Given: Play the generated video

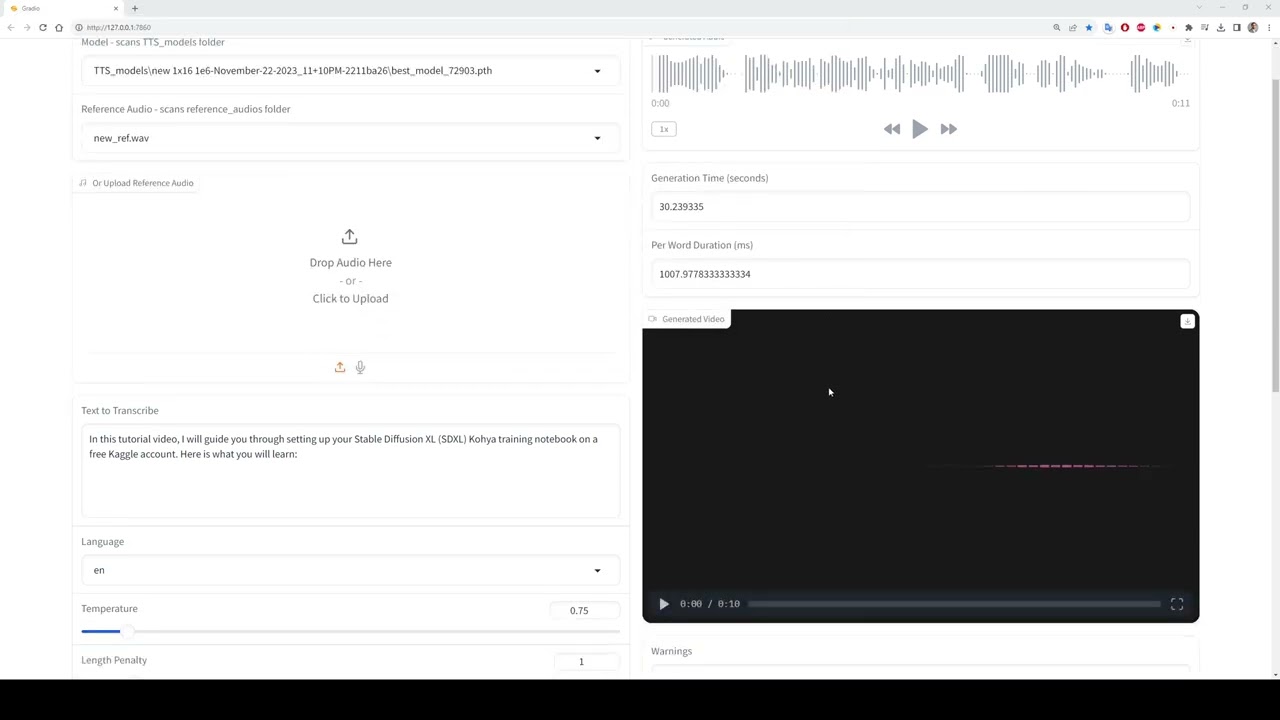Looking at the screenshot, I should pyautogui.click(x=664, y=604).
